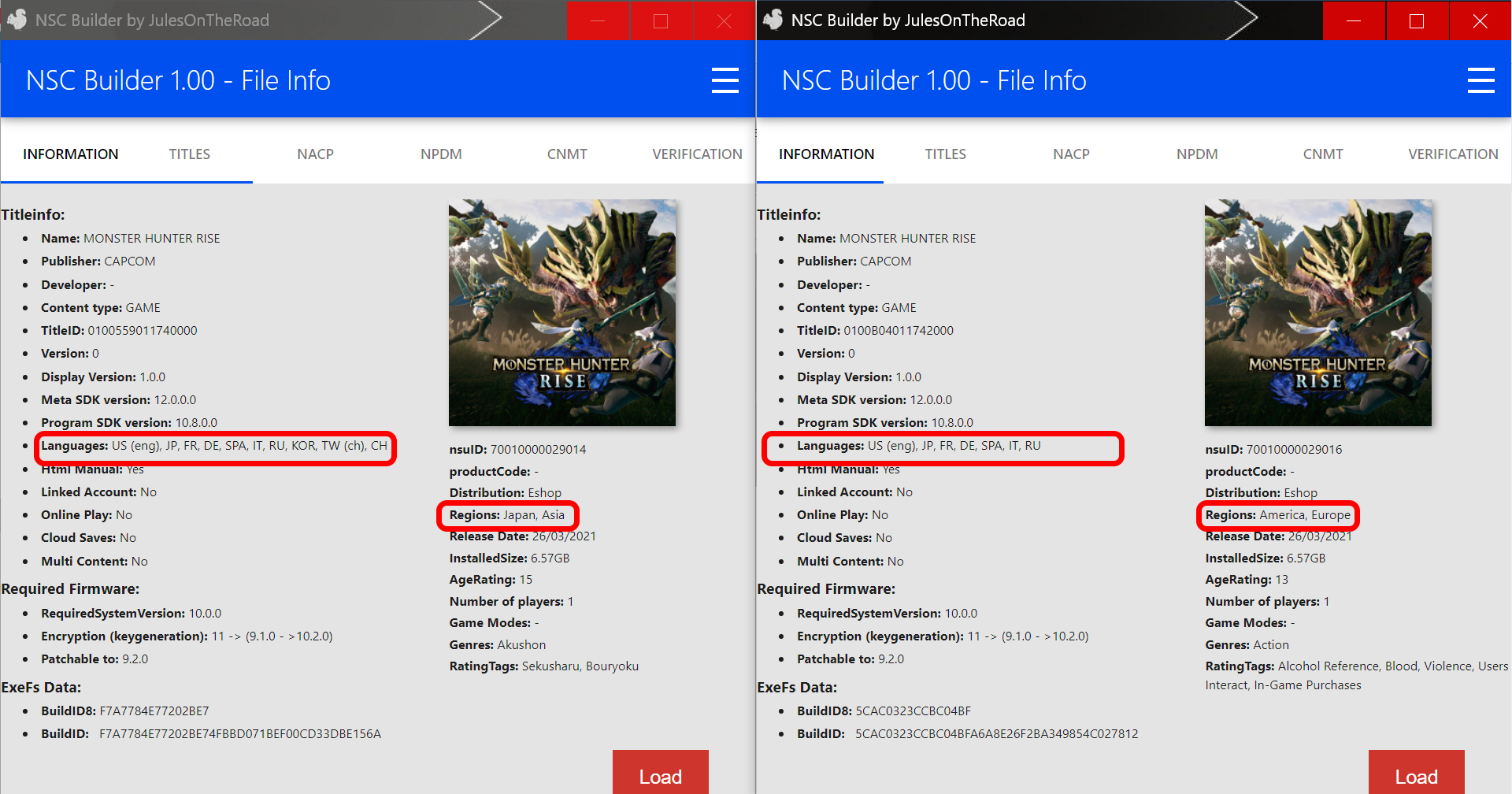Open NPDM tab in left window
Viewport: 1512px width, 794px height.
[x=441, y=154]
